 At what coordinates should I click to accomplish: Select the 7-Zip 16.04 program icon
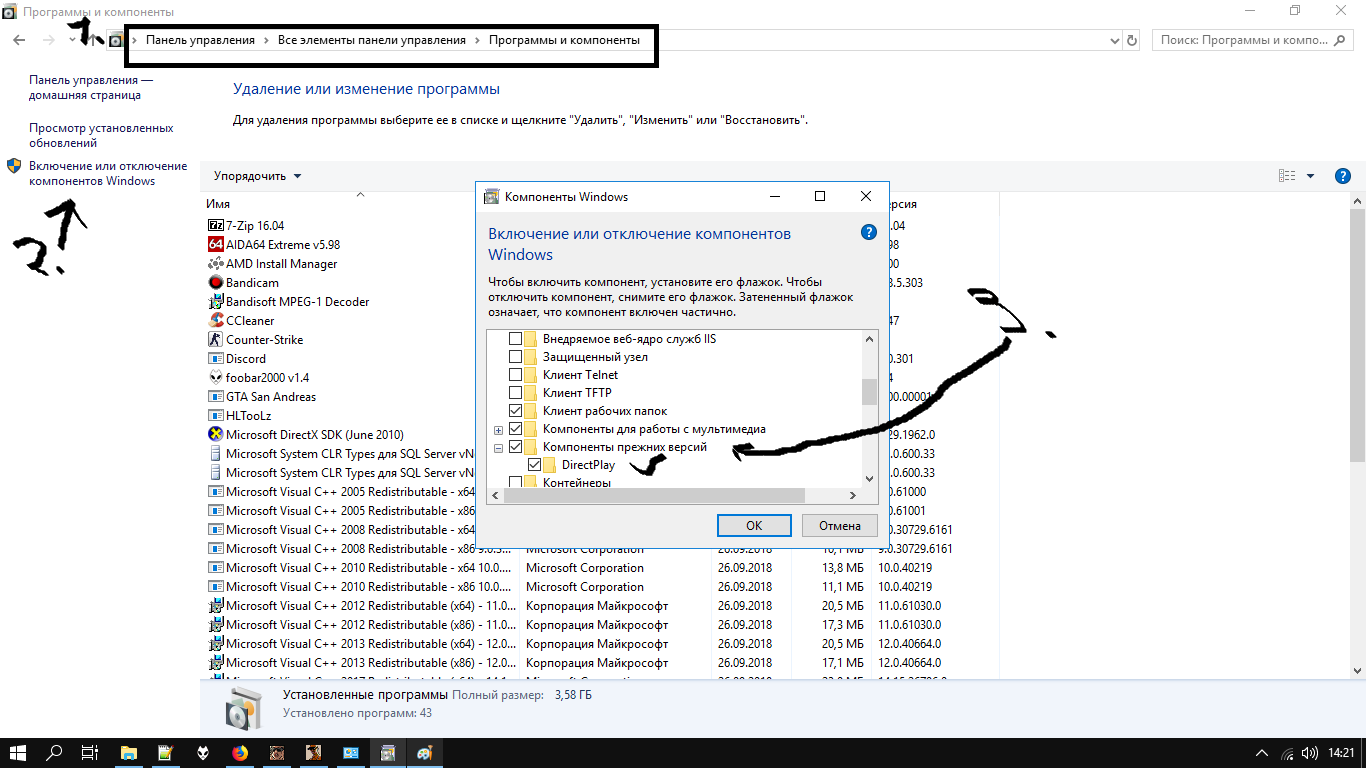[x=215, y=226]
